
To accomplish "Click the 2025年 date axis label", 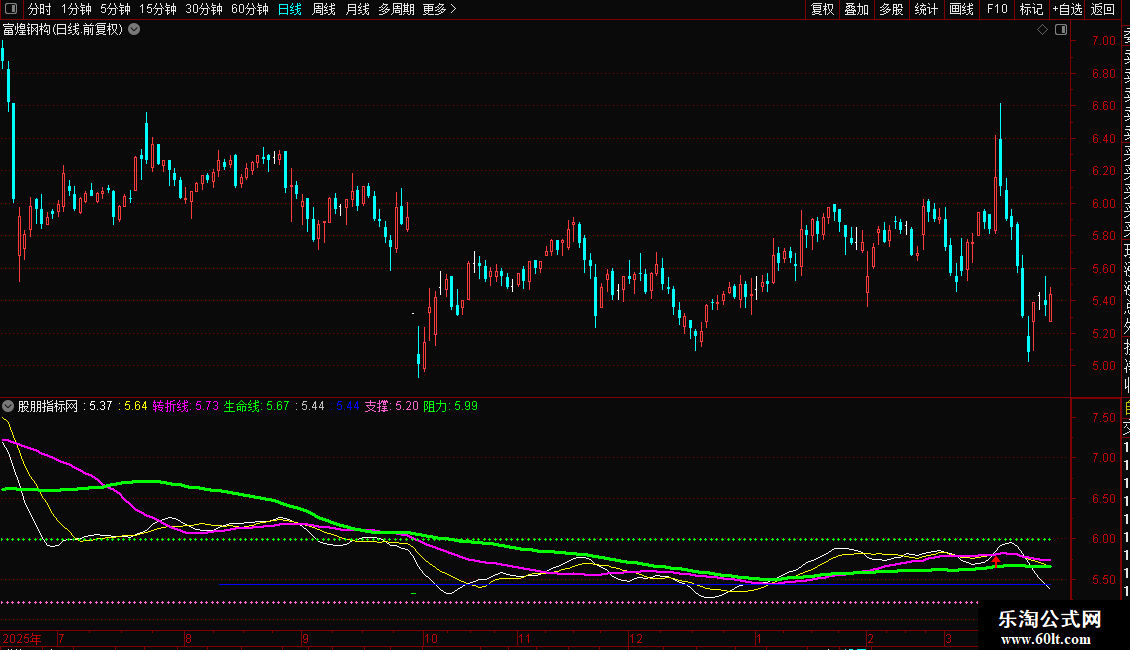I will (22, 639).
